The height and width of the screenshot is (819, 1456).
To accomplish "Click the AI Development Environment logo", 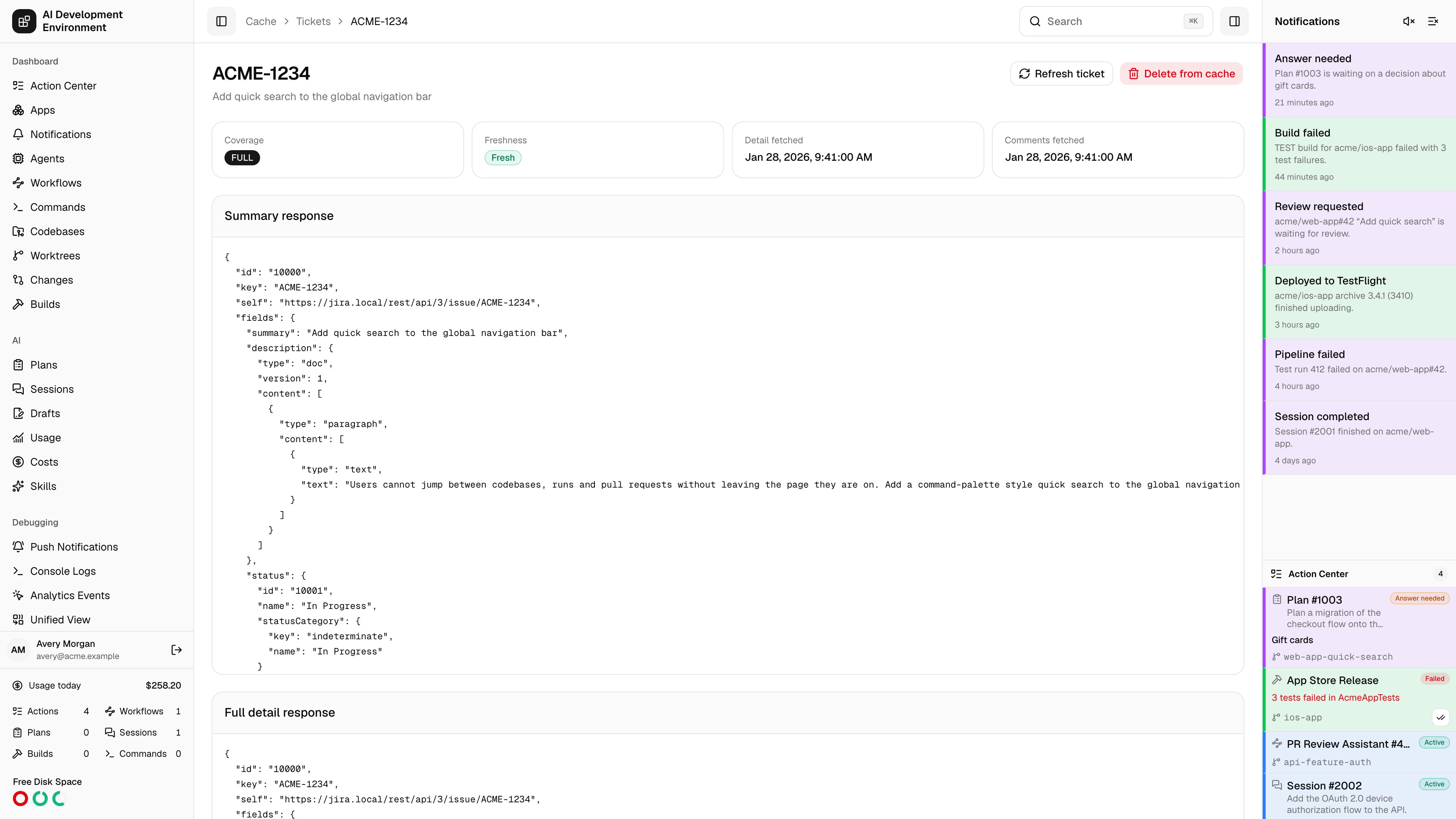I will pyautogui.click(x=24, y=22).
